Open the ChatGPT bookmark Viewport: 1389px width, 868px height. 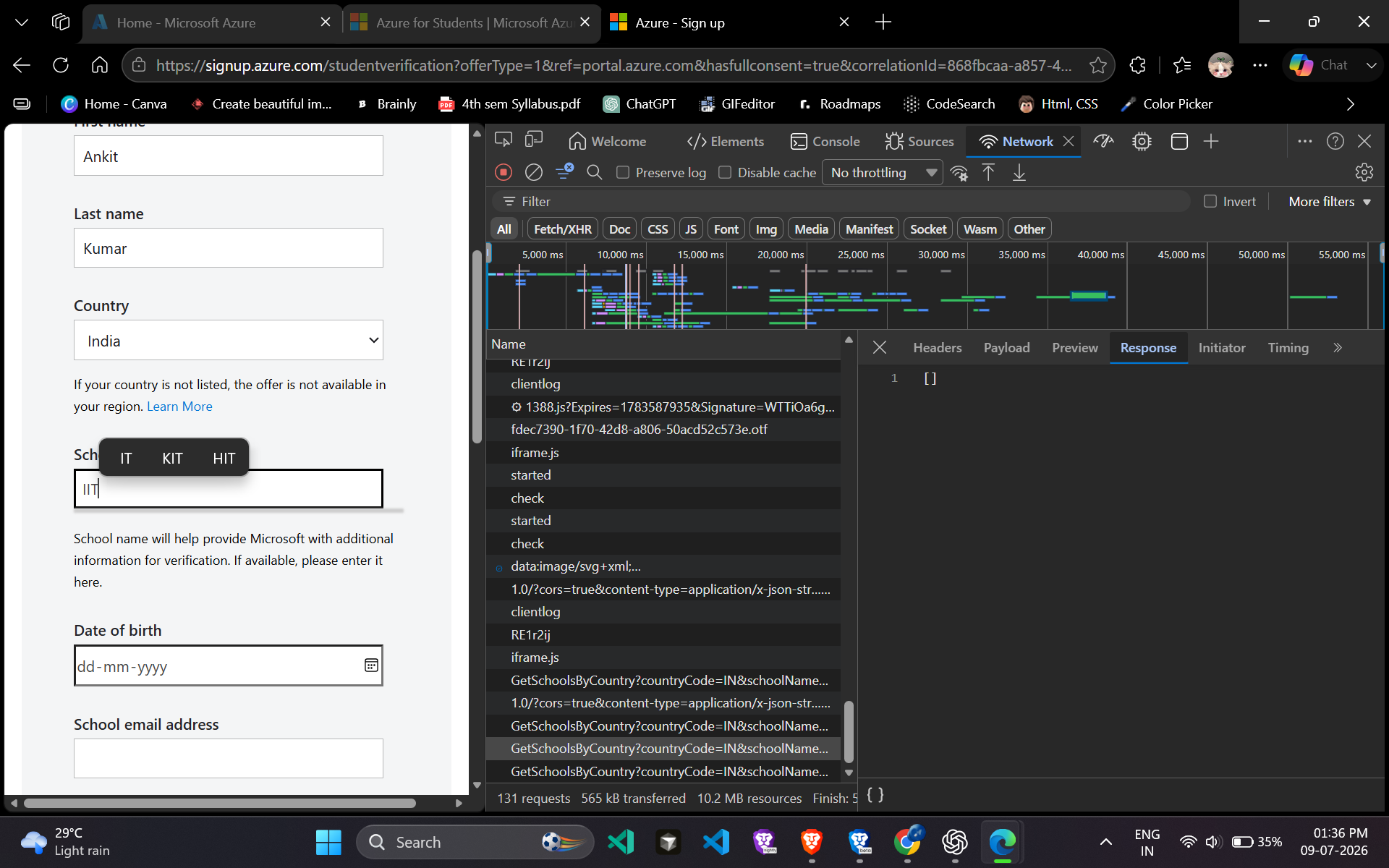(640, 104)
